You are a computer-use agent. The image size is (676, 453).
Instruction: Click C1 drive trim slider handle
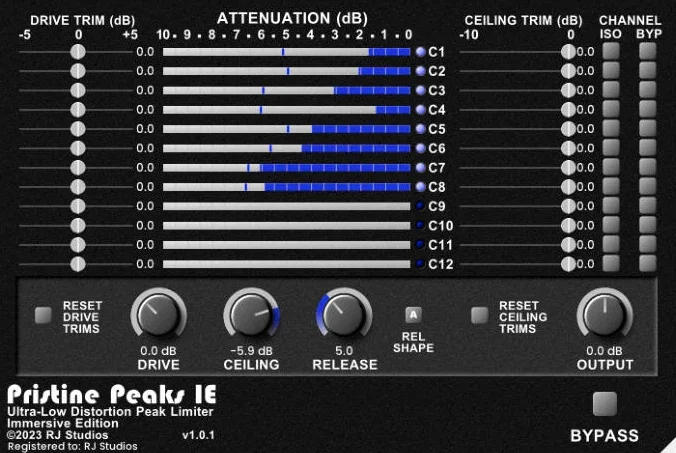click(x=78, y=52)
